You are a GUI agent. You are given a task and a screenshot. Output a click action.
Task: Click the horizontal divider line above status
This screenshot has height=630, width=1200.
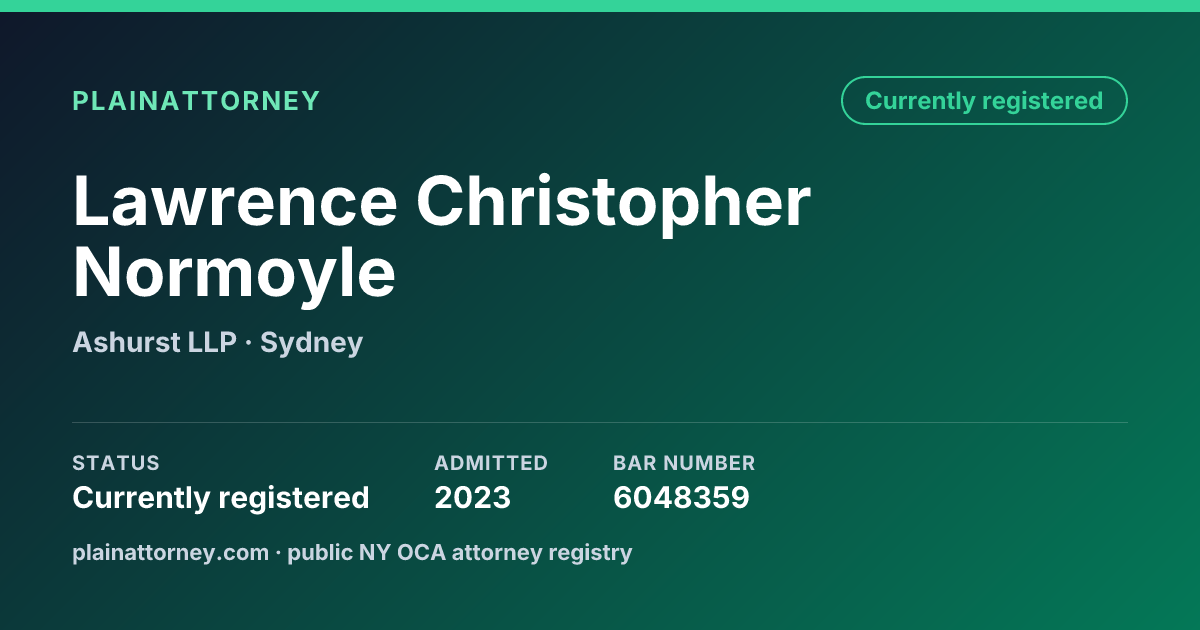600,422
